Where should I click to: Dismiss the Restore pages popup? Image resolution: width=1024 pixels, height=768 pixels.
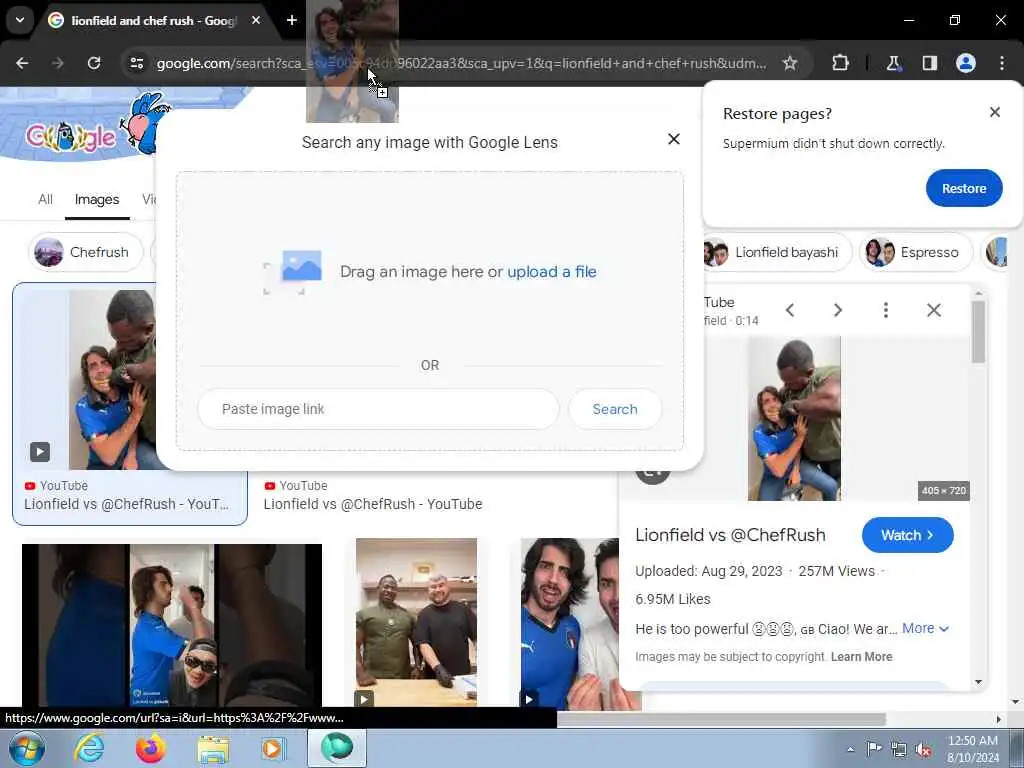click(x=995, y=112)
